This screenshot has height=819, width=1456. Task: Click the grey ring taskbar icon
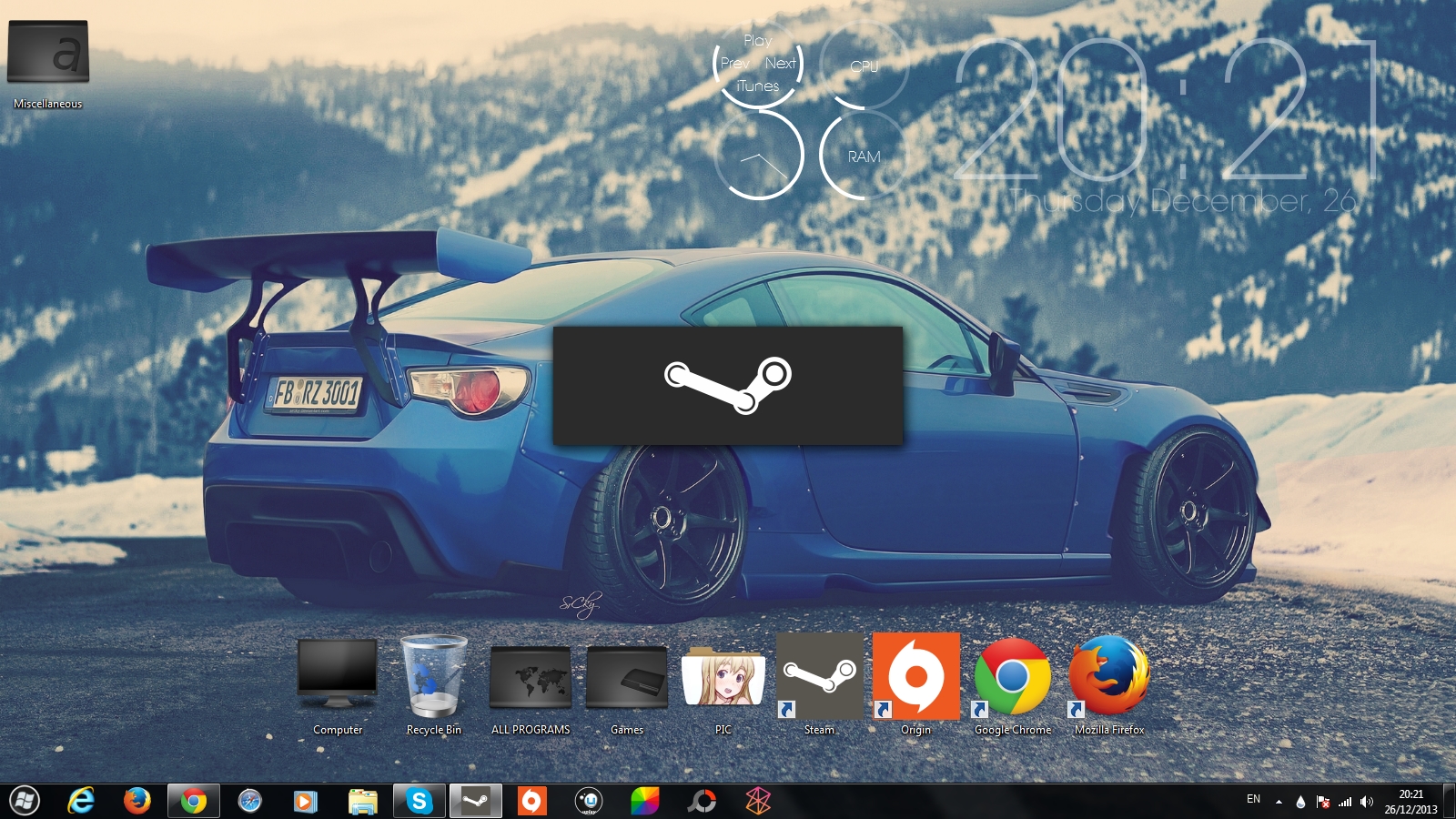click(x=702, y=801)
